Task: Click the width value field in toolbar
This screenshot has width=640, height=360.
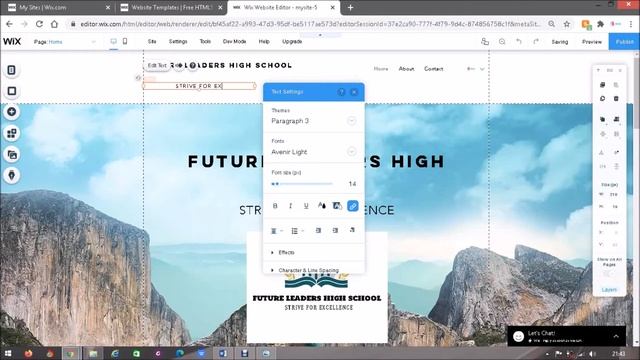Action: pyautogui.click(x=613, y=194)
